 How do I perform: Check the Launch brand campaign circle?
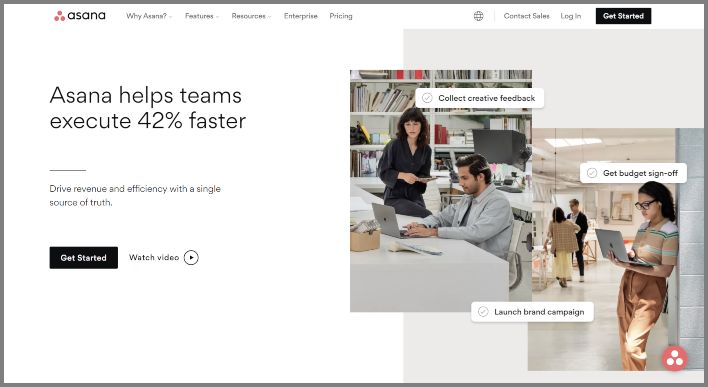click(483, 312)
